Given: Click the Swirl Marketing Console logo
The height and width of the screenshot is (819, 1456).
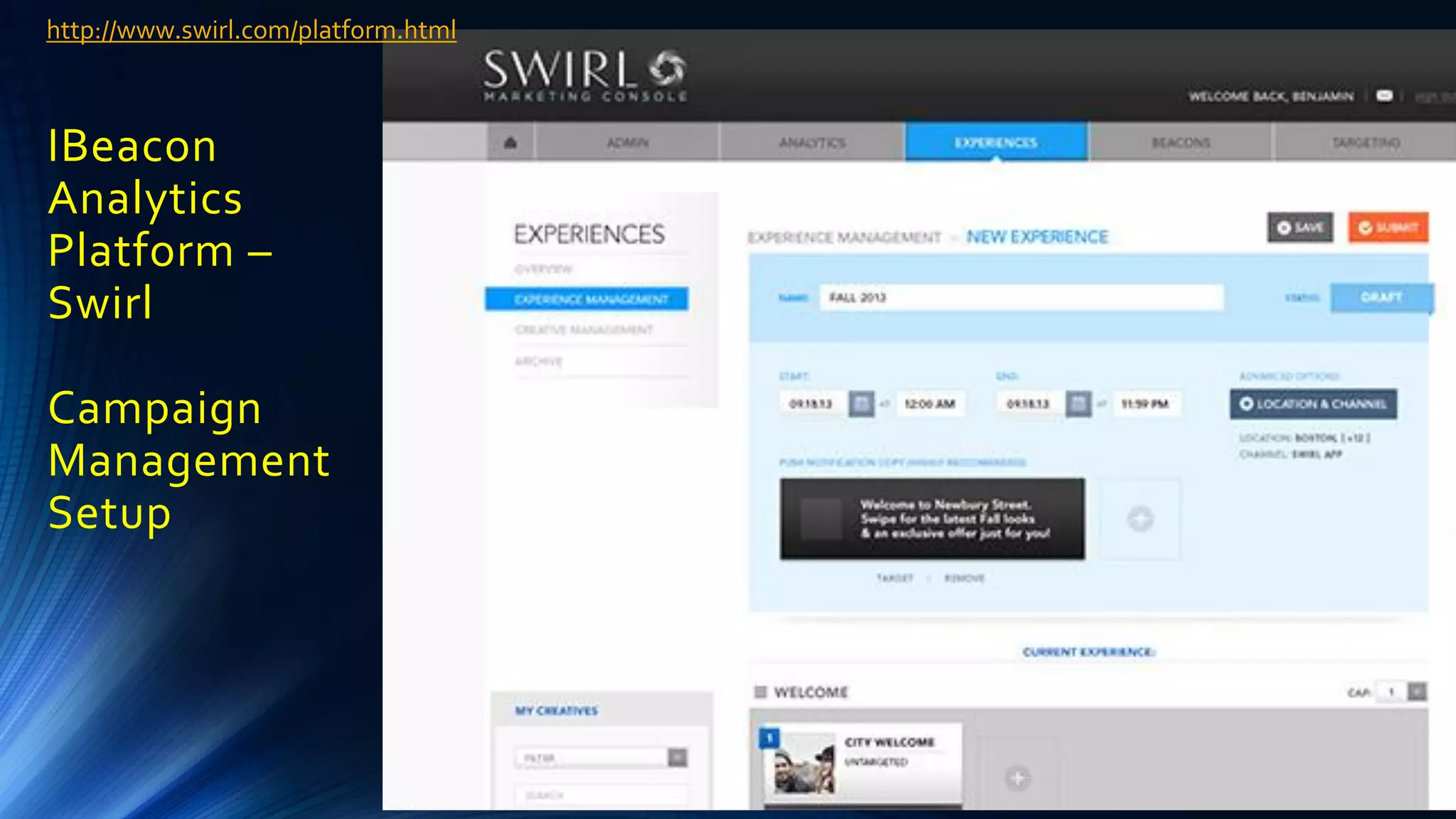Looking at the screenshot, I should pyautogui.click(x=584, y=76).
